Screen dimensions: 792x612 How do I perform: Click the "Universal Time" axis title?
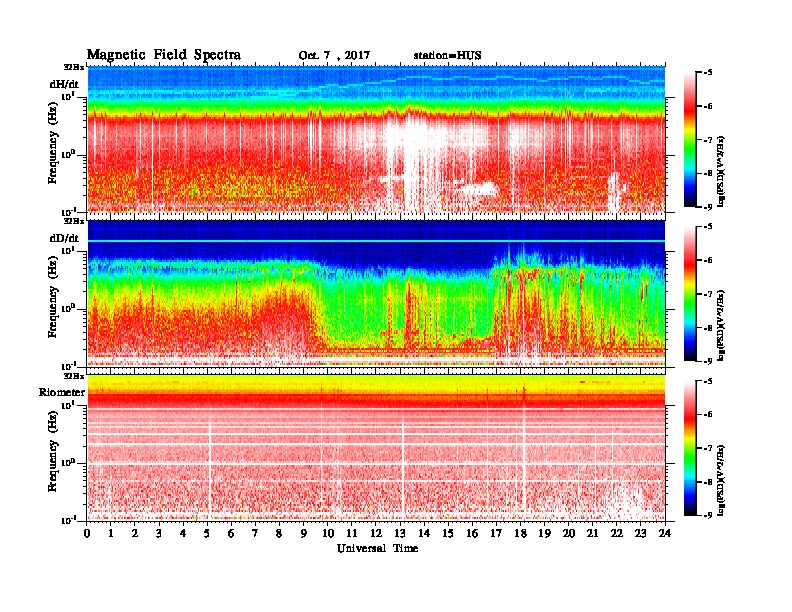[x=377, y=548]
